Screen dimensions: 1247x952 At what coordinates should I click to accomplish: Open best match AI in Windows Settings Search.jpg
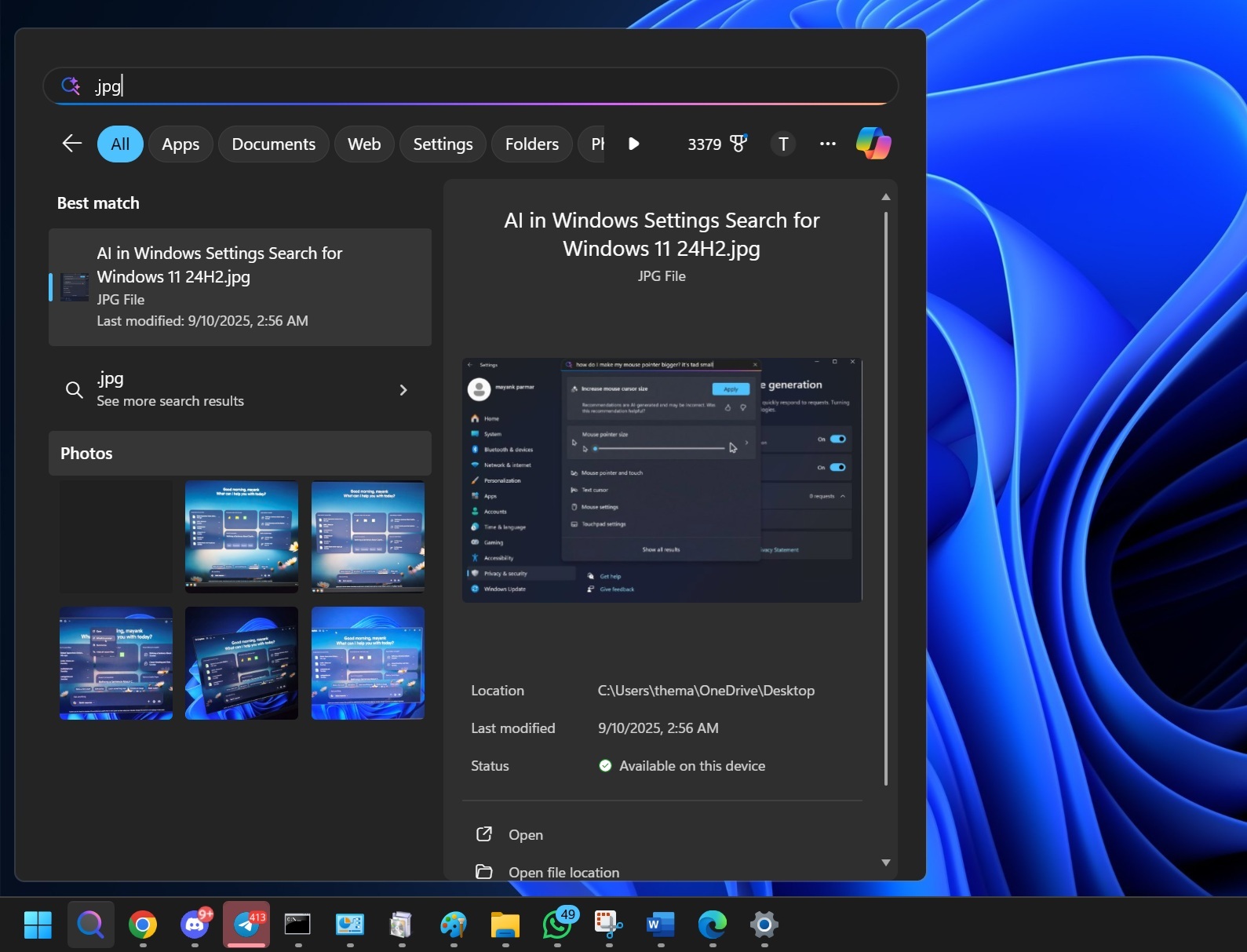coord(240,287)
